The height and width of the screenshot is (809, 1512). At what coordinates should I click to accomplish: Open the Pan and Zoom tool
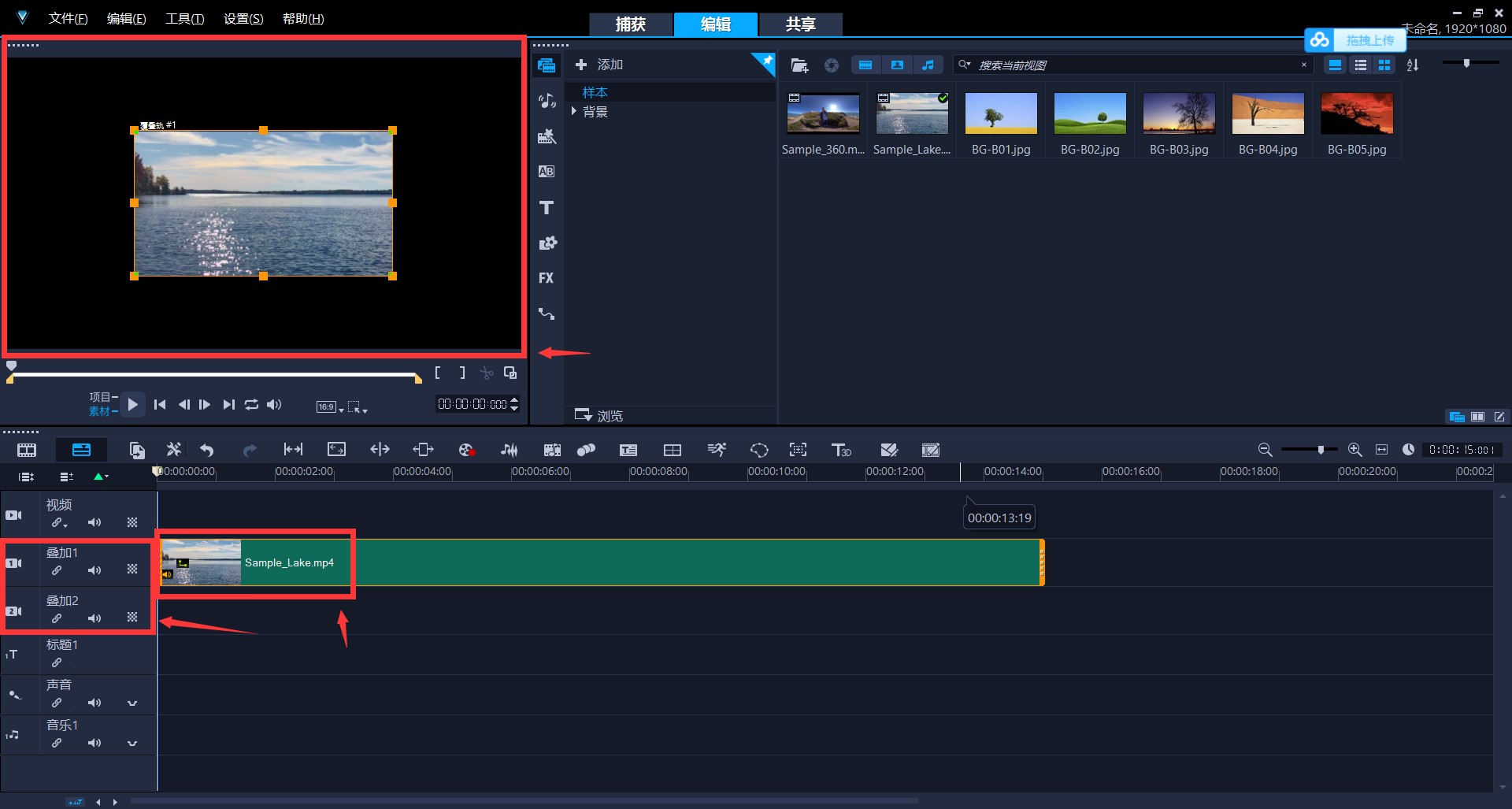[x=798, y=450]
